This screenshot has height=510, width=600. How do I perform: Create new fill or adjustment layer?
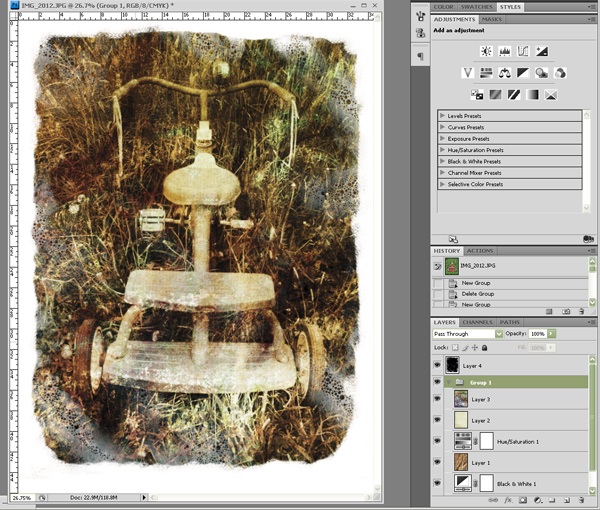[538, 500]
